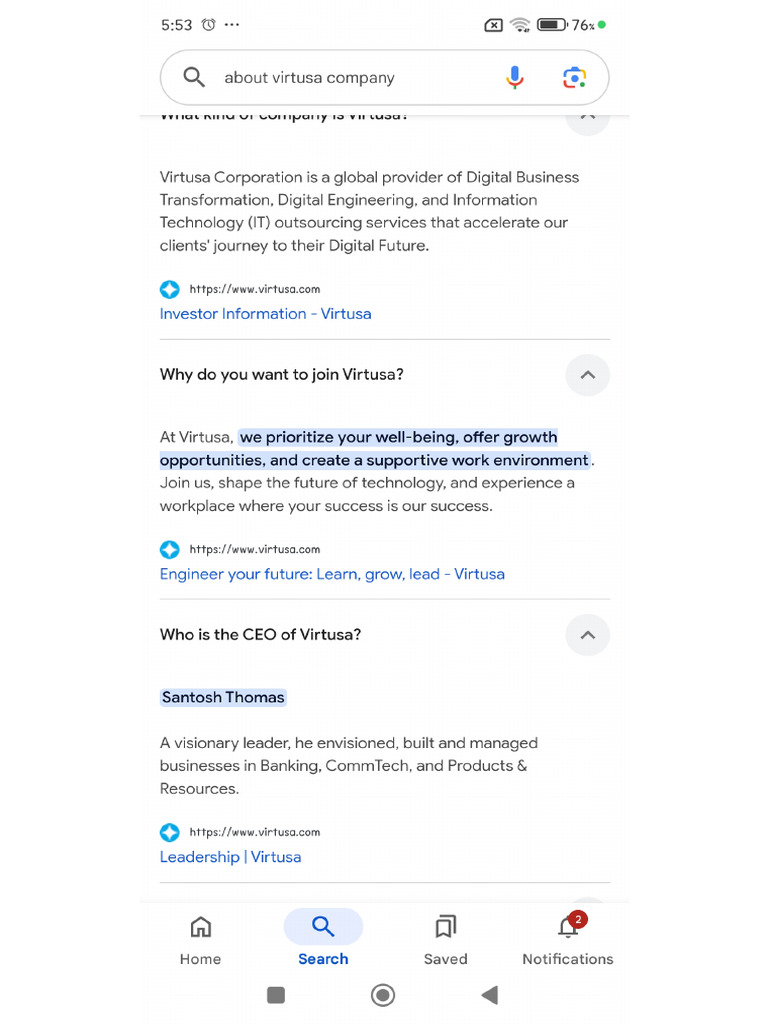Viewport: 768px width, 1024px height.
Task: Open 'Engineer your future: Learn, grow, lead' link
Action: click(x=332, y=574)
